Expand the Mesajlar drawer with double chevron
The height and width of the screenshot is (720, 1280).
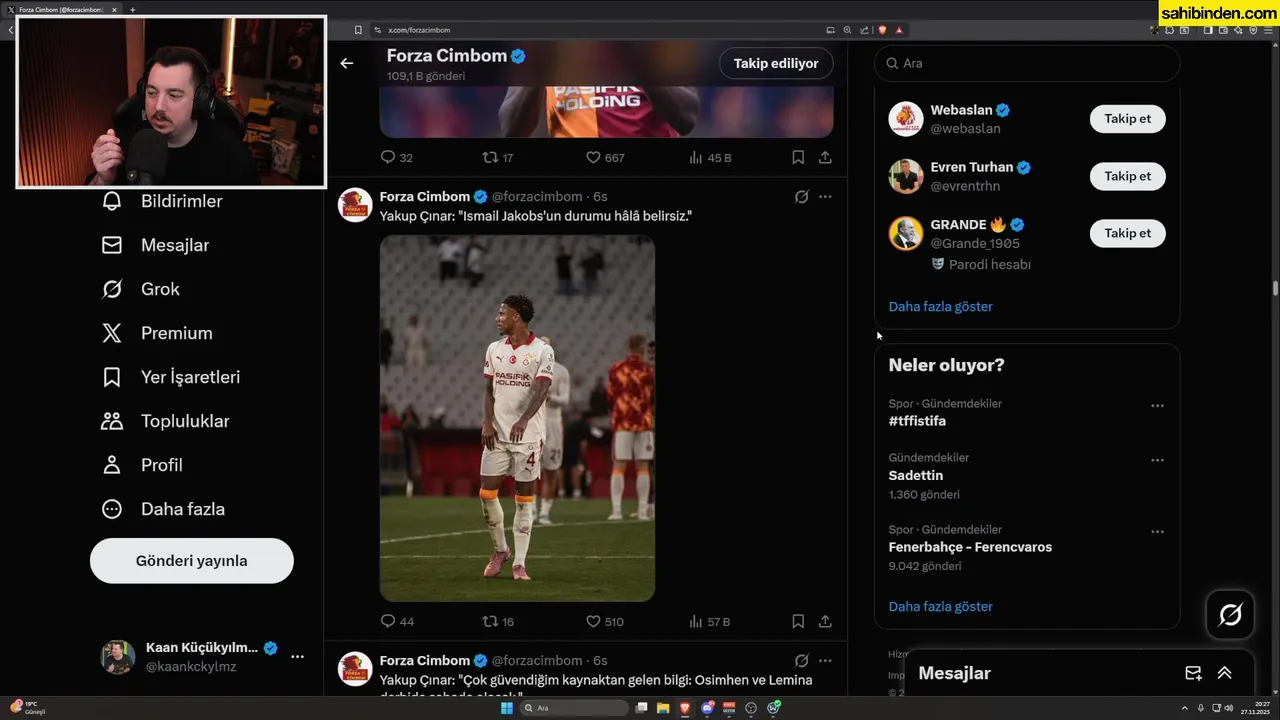[x=1224, y=673]
